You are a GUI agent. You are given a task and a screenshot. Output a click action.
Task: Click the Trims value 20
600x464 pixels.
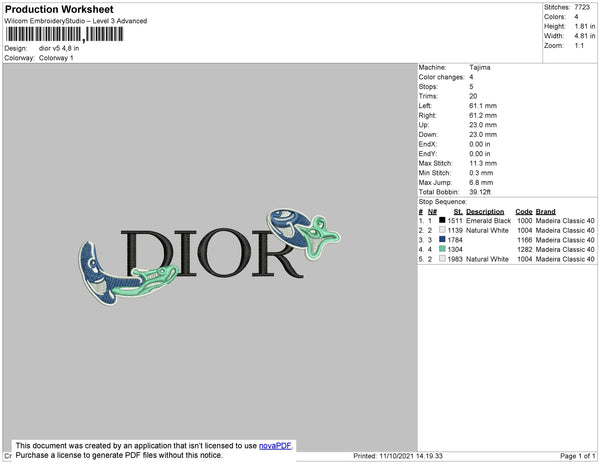(473, 96)
